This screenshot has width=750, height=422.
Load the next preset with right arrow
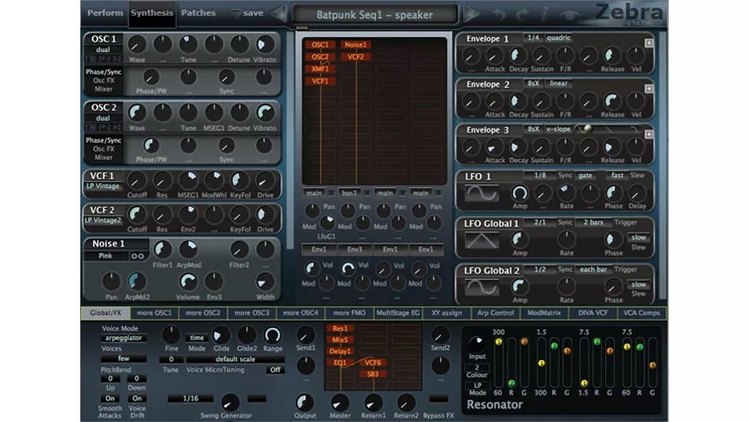[471, 13]
